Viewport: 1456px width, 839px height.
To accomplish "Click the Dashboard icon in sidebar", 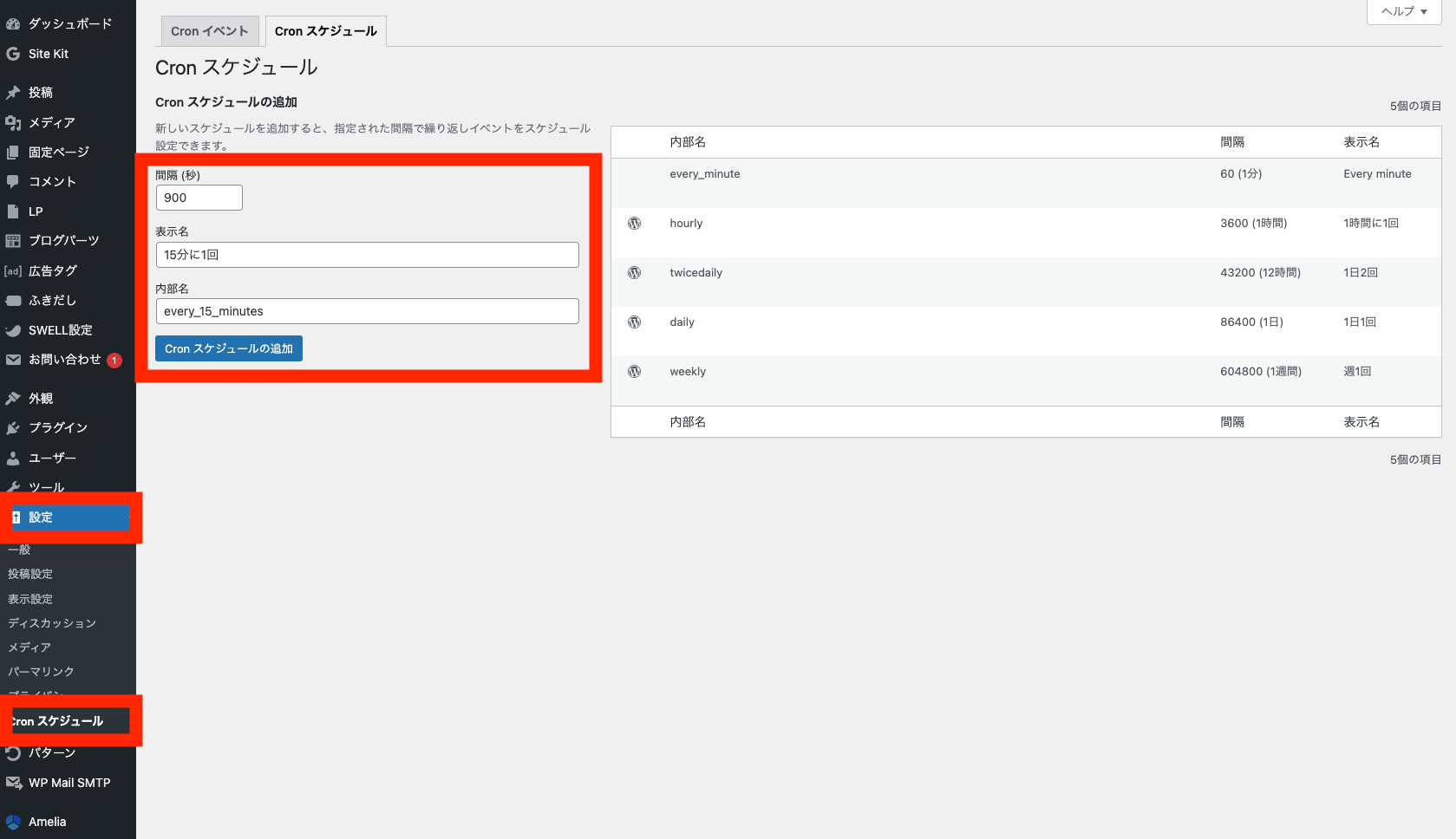I will pos(13,24).
